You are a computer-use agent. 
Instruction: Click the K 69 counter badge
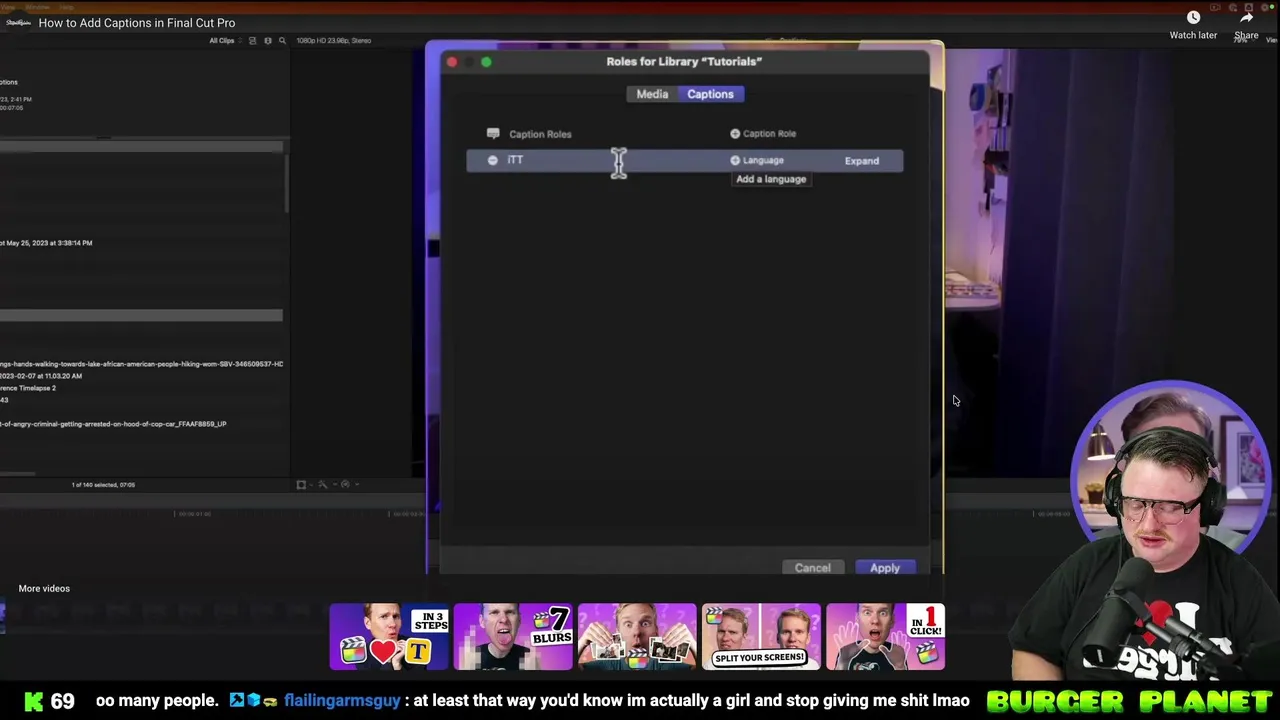click(49, 701)
